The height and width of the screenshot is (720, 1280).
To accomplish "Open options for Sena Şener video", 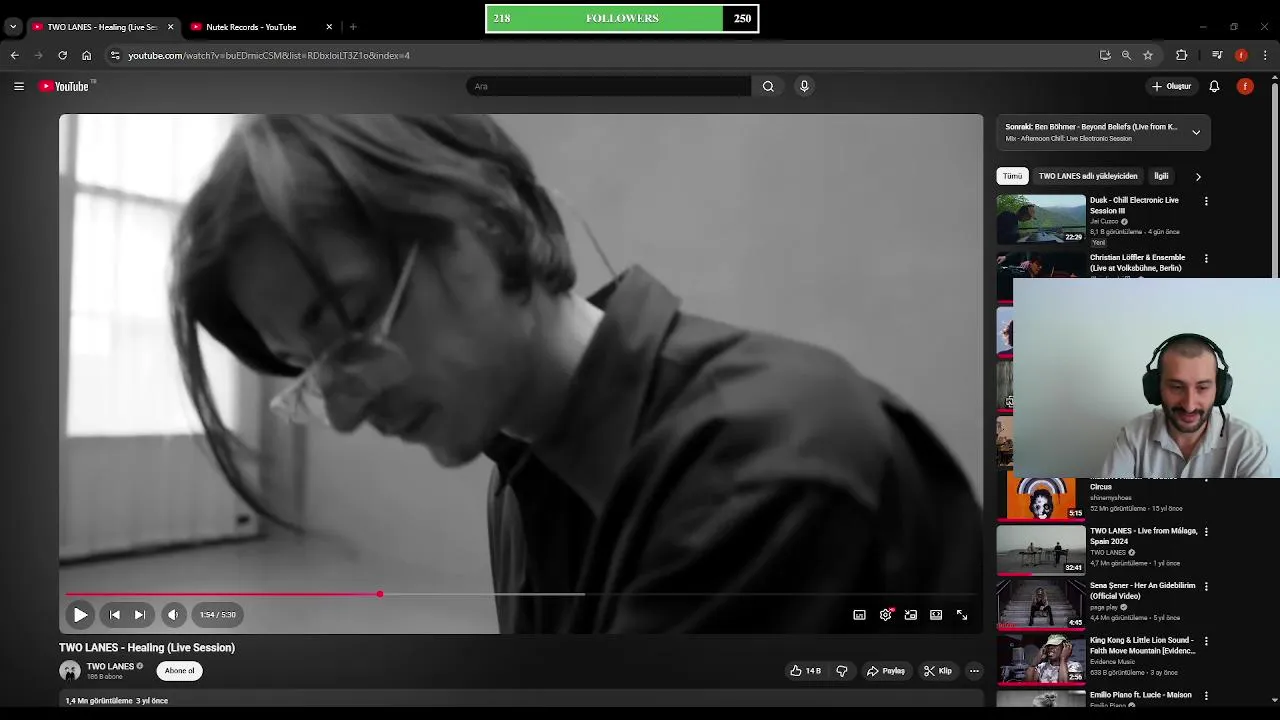I will click(1206, 586).
